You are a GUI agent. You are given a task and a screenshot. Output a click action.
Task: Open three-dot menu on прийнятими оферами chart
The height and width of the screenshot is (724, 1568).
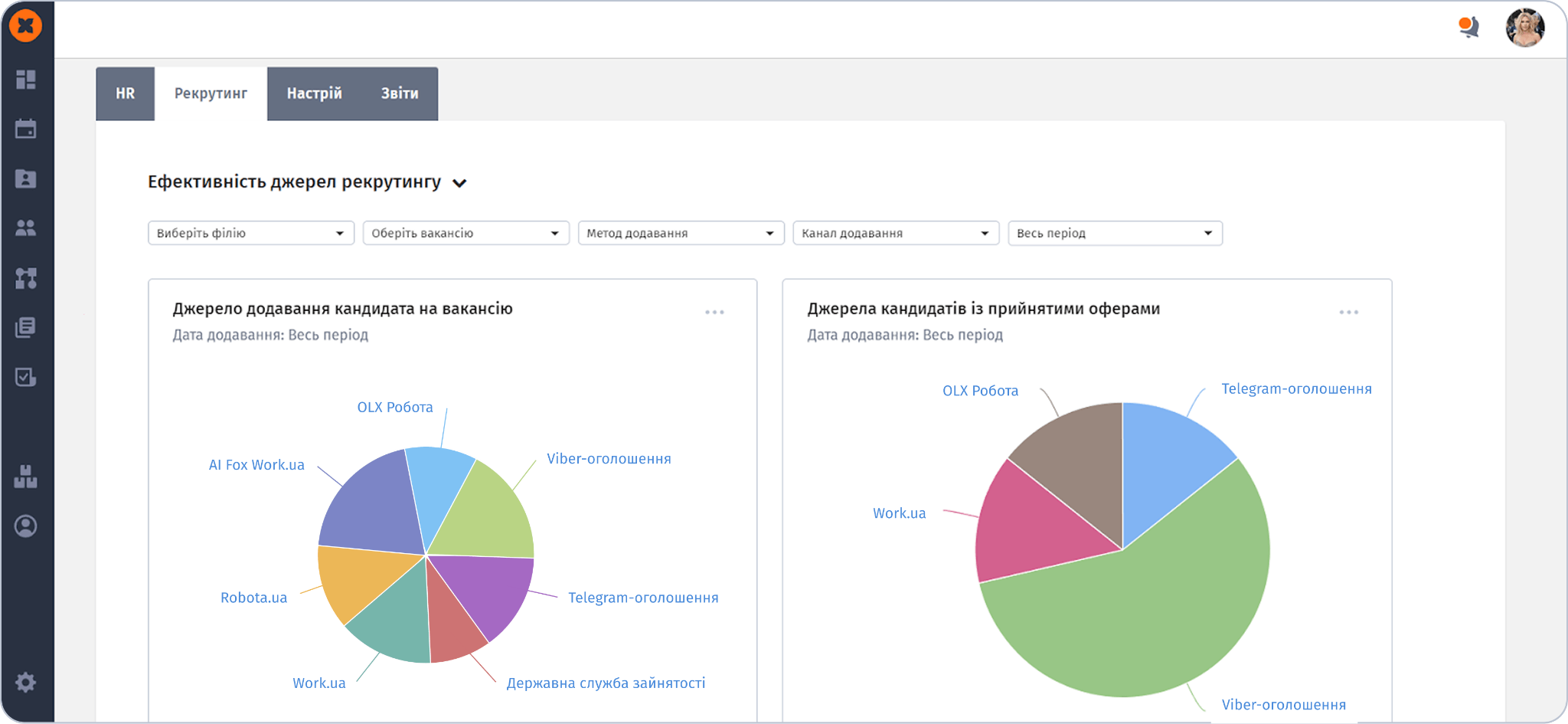1349,313
